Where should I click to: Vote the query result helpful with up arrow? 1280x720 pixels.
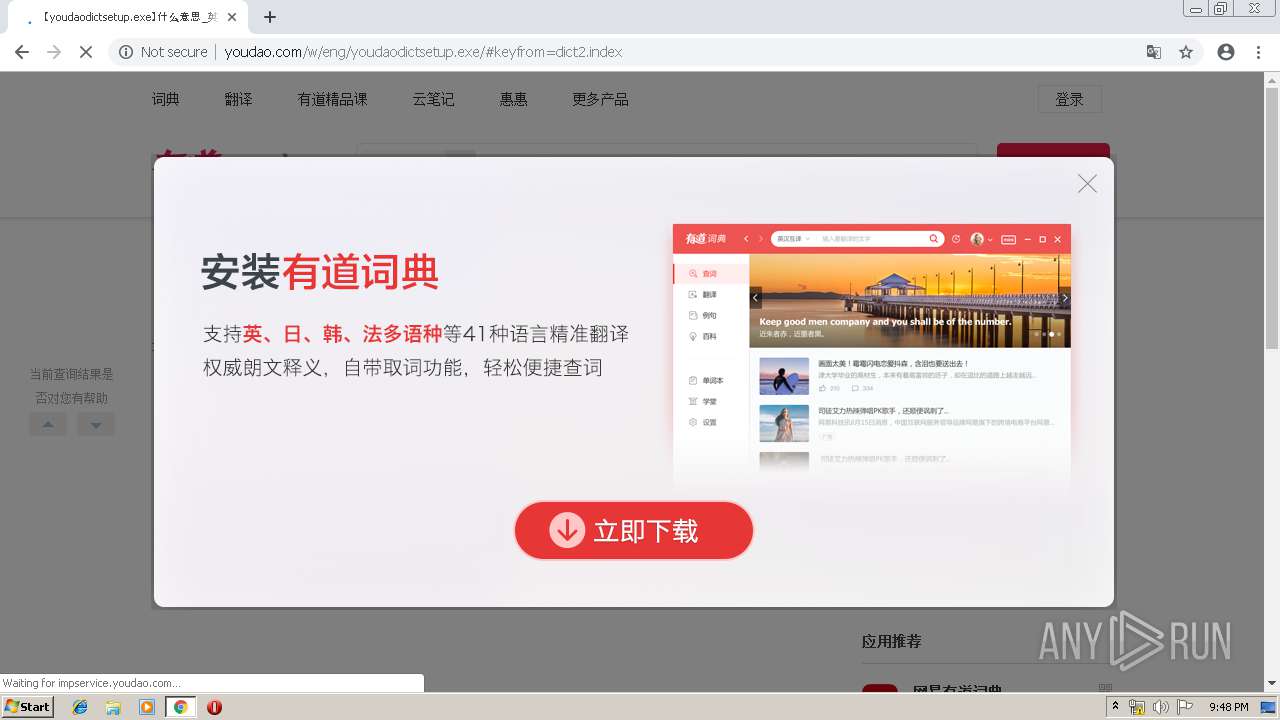48,425
